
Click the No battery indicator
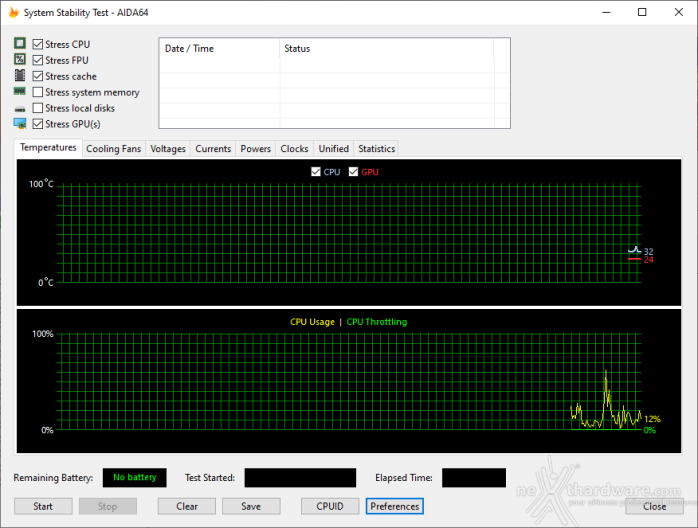tap(135, 478)
